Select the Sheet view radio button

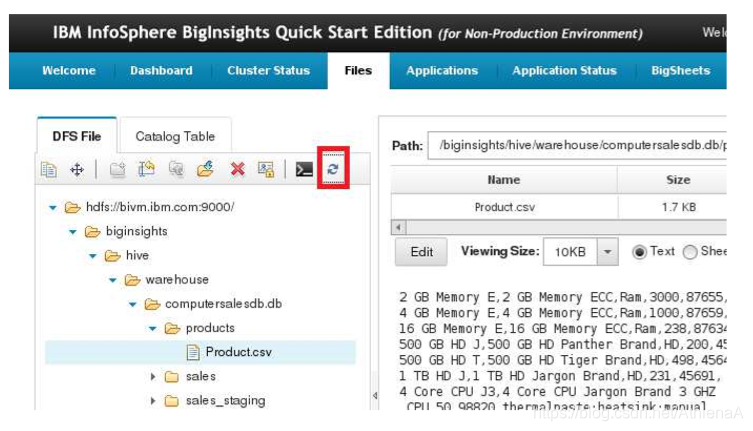pyautogui.click(x=690, y=252)
